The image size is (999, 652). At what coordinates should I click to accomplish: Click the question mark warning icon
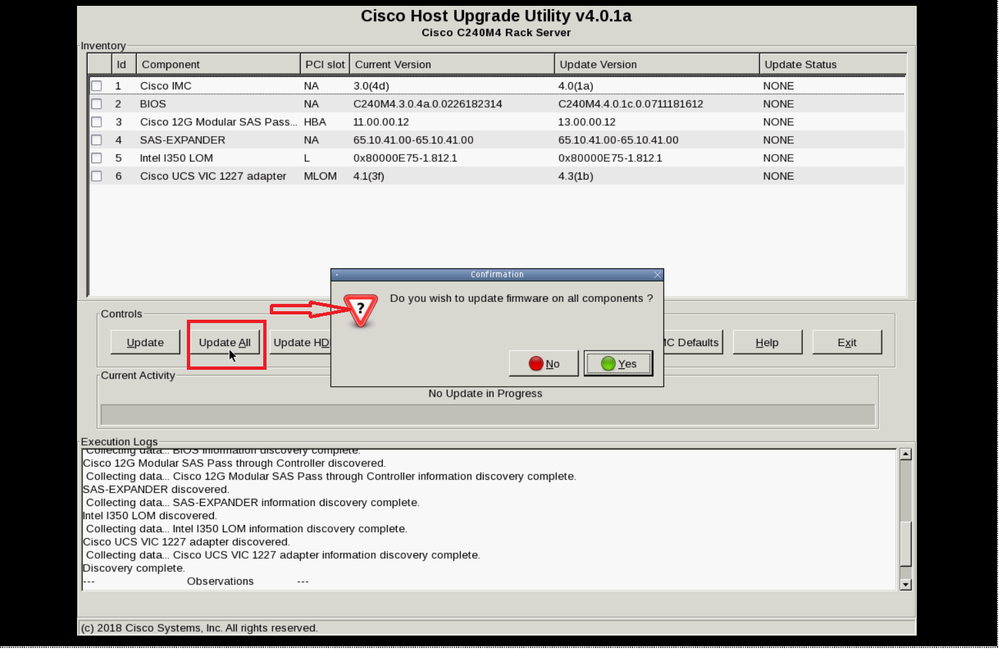pos(361,310)
